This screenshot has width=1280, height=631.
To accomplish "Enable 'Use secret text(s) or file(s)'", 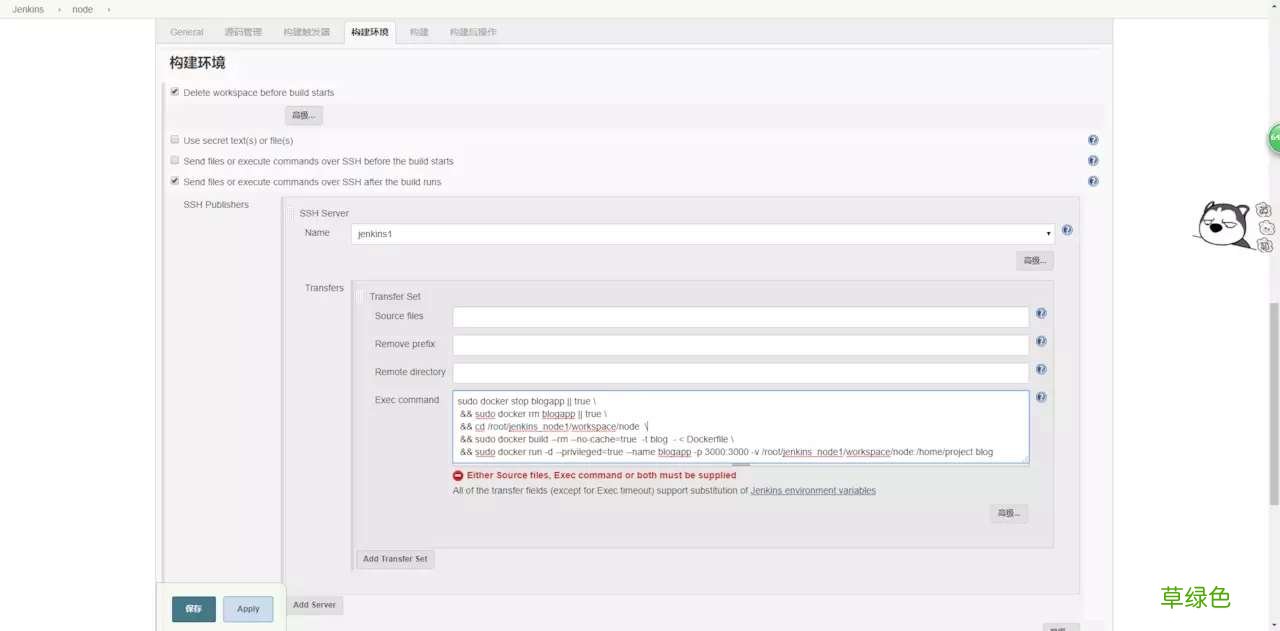I will coord(174,140).
